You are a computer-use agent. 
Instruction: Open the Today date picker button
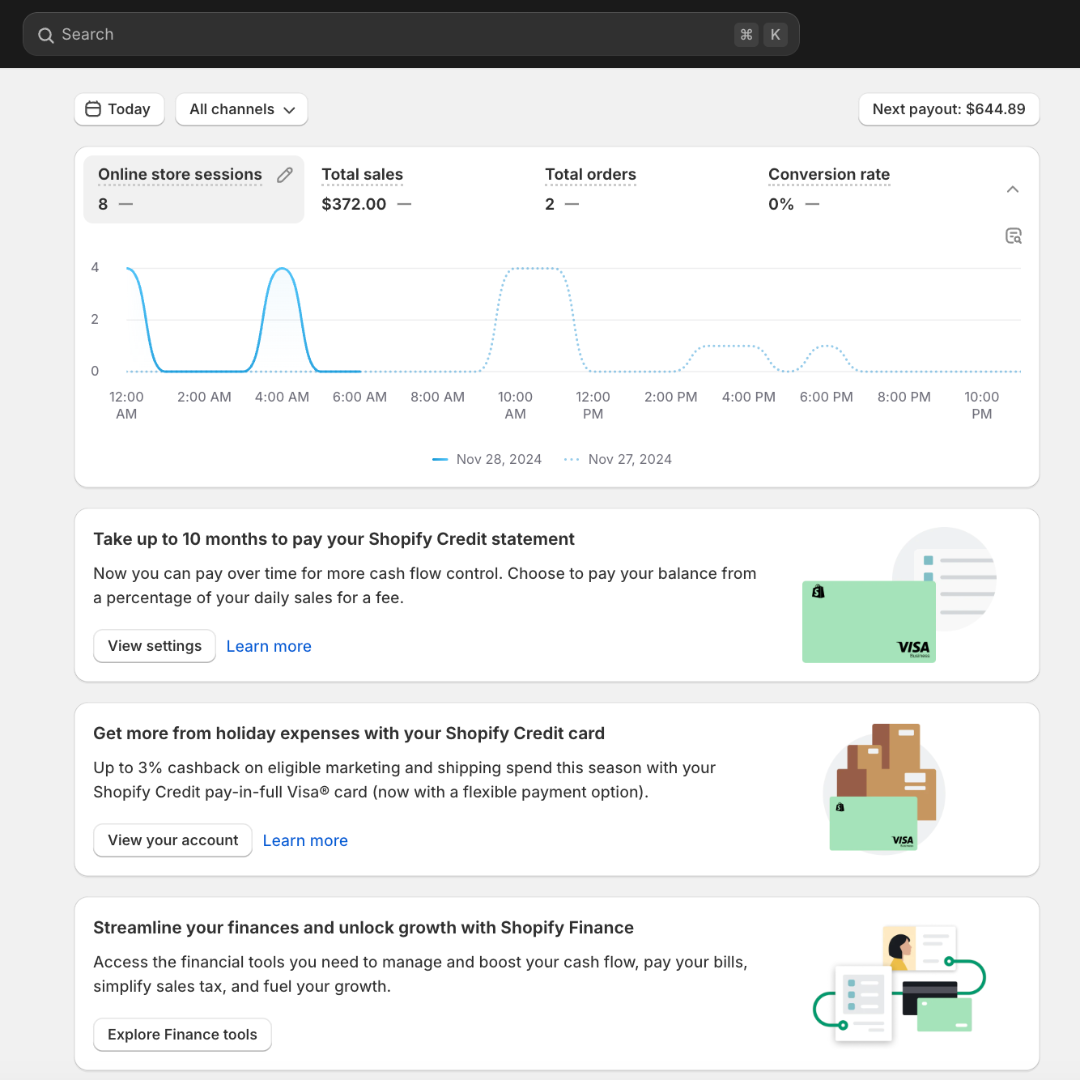pyautogui.click(x=119, y=109)
